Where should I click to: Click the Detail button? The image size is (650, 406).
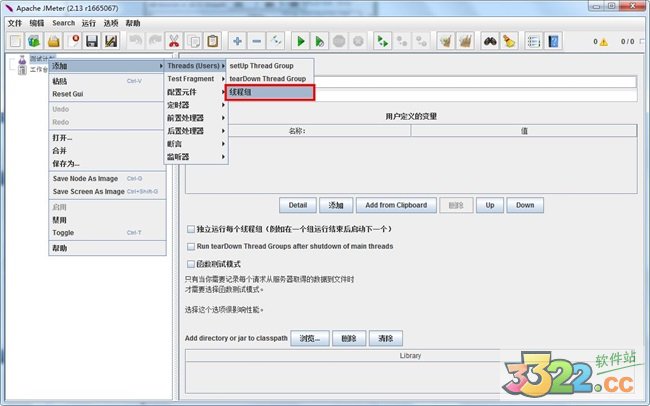point(298,205)
